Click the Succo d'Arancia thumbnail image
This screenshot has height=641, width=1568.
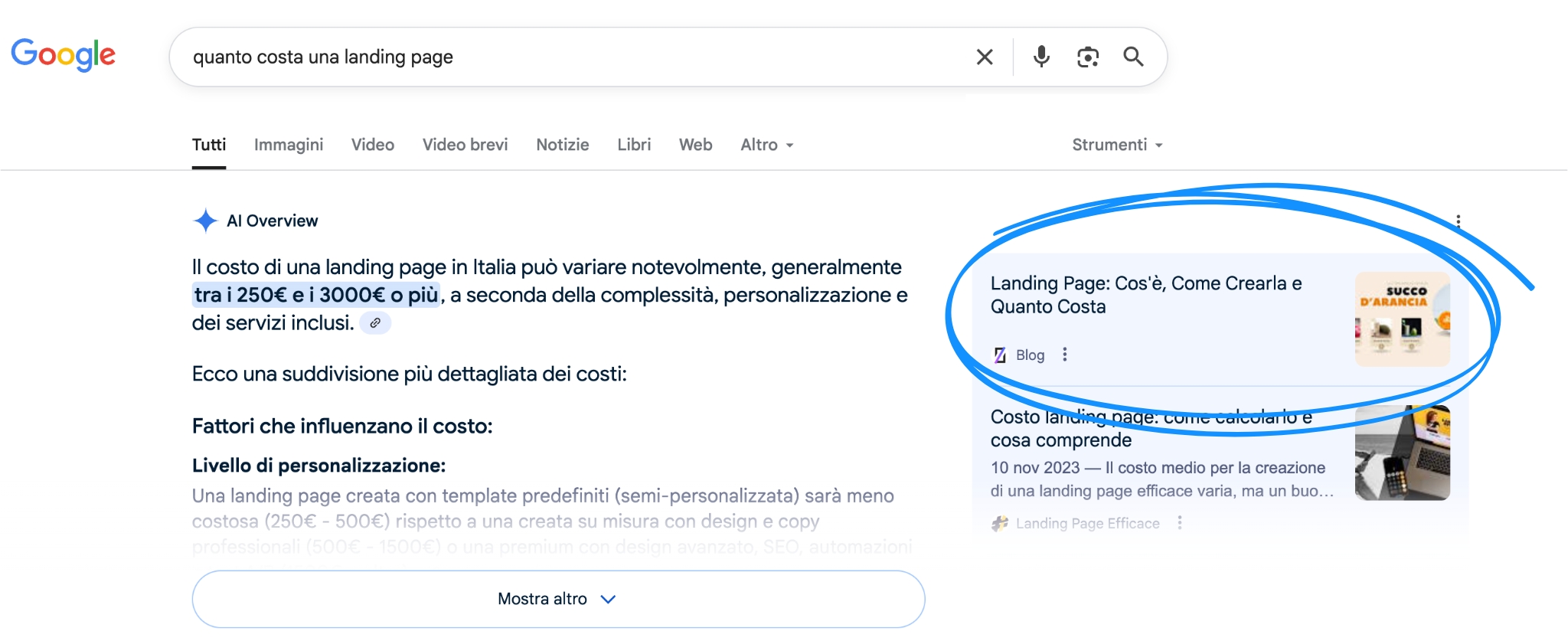tap(1402, 319)
